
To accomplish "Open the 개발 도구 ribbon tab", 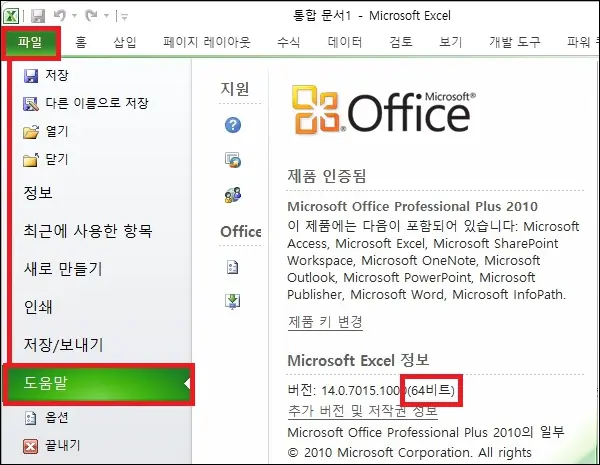I will (515, 42).
